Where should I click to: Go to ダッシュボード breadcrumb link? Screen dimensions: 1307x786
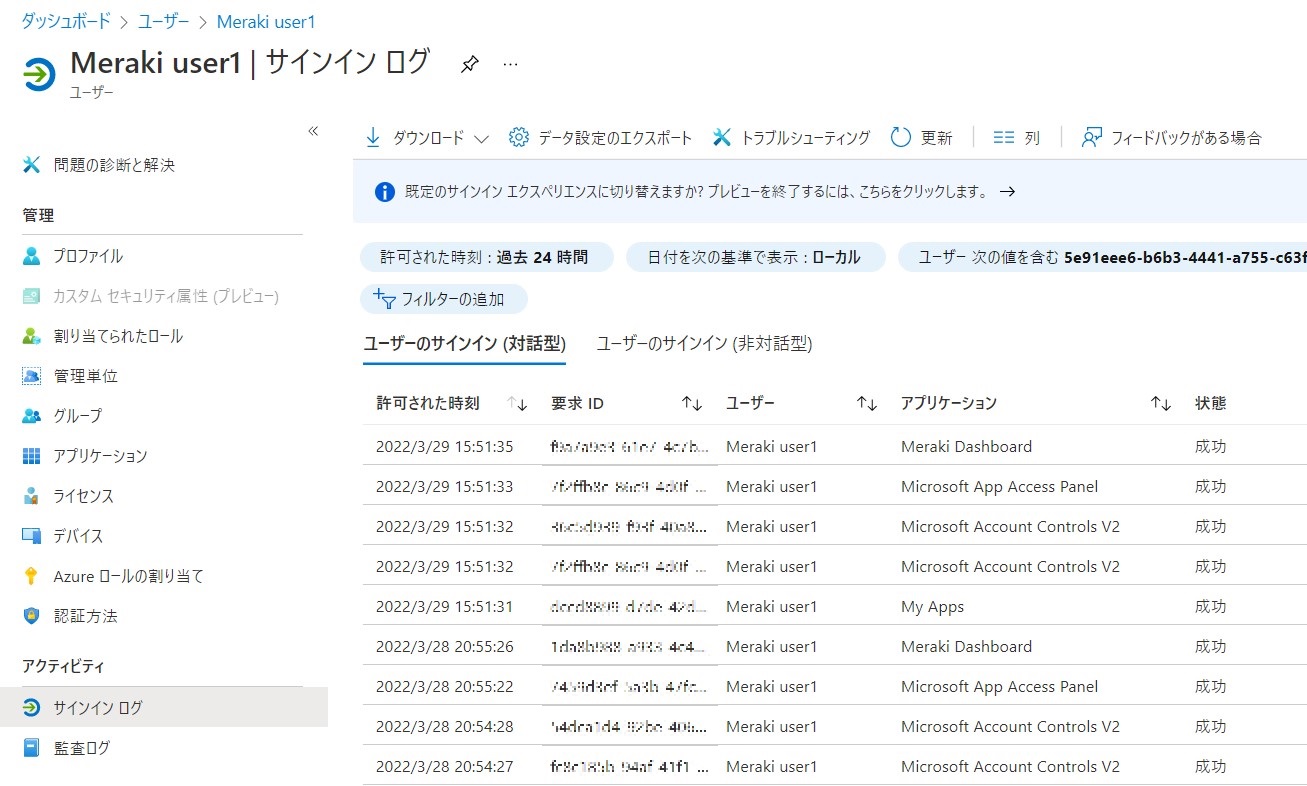(x=66, y=21)
